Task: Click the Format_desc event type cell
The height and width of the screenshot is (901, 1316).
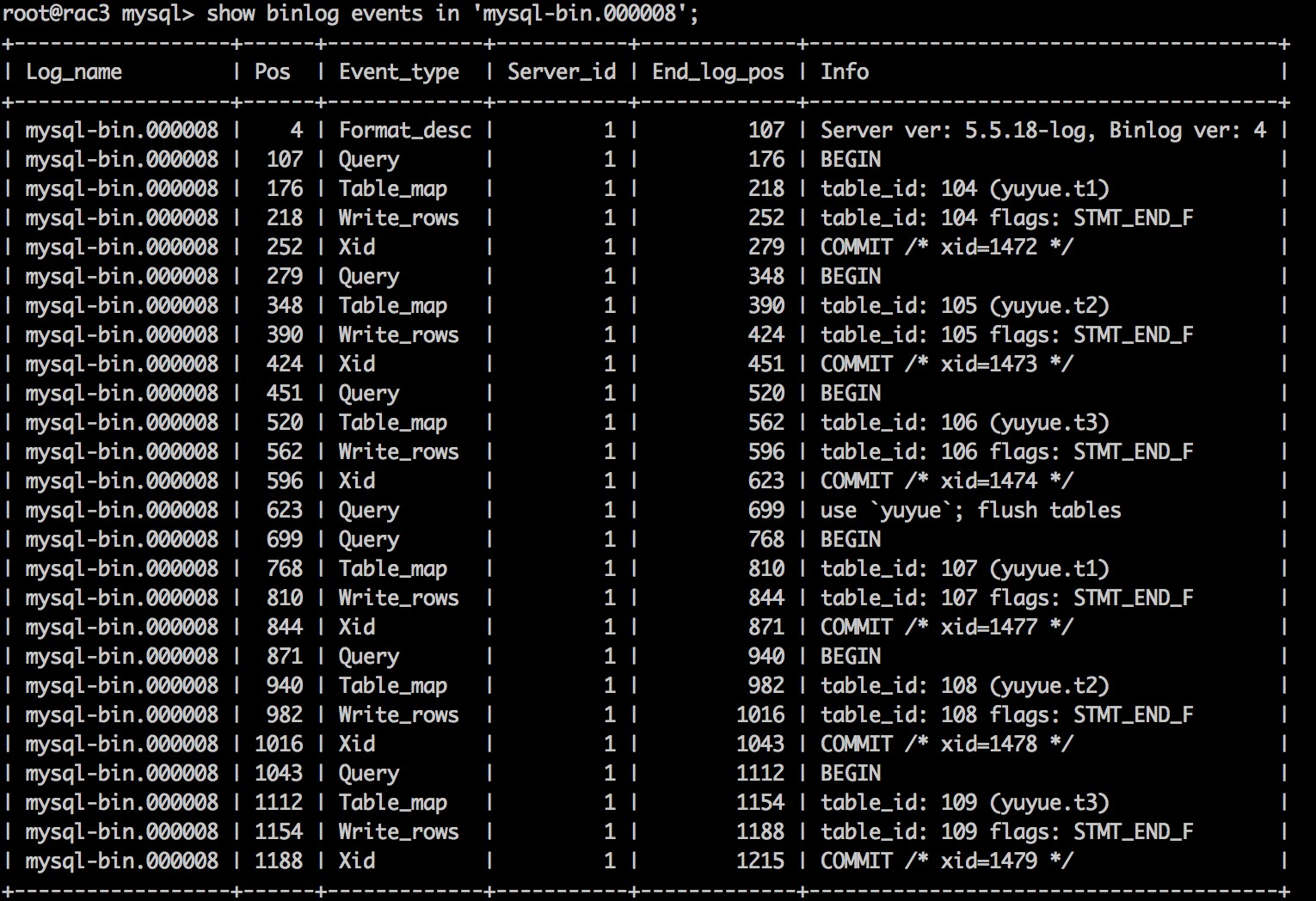Action: pyautogui.click(x=404, y=130)
